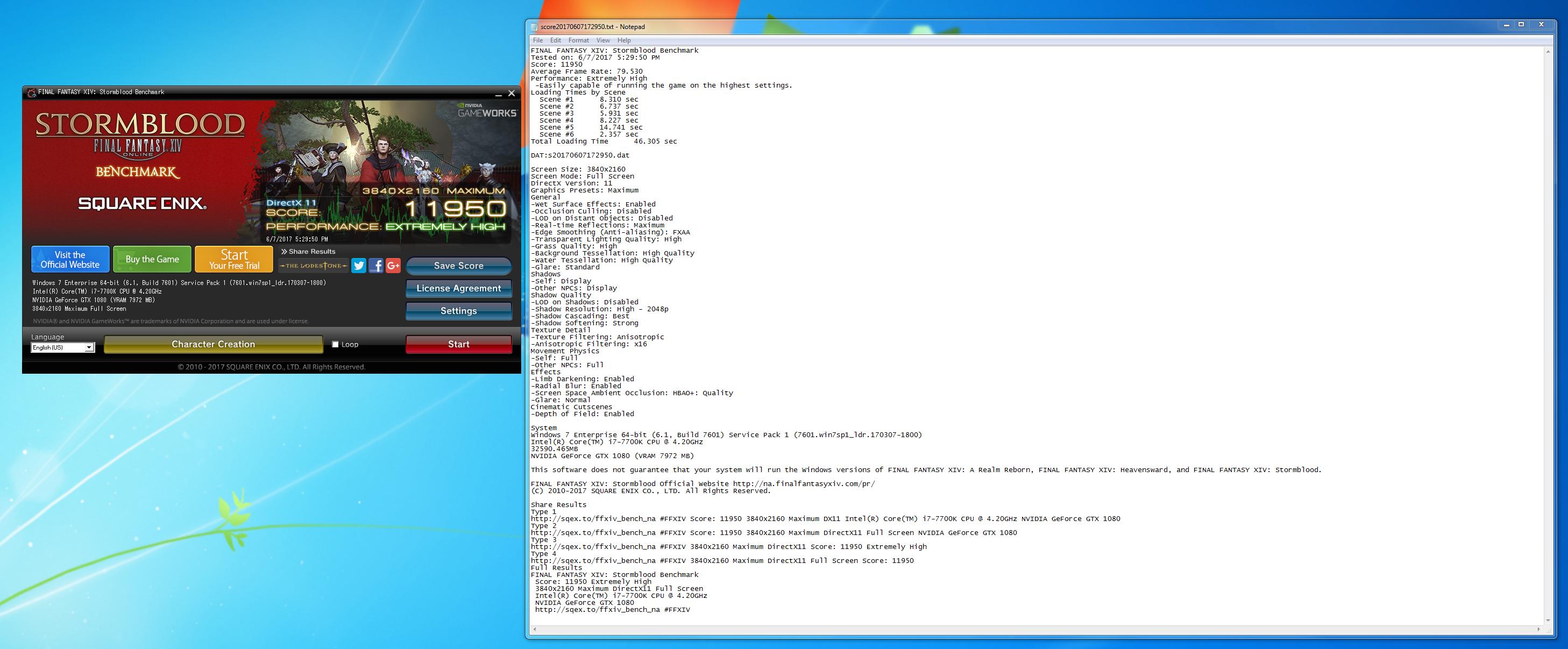The image size is (1568, 649).
Task: Share results on Google Plus
Action: point(393,265)
